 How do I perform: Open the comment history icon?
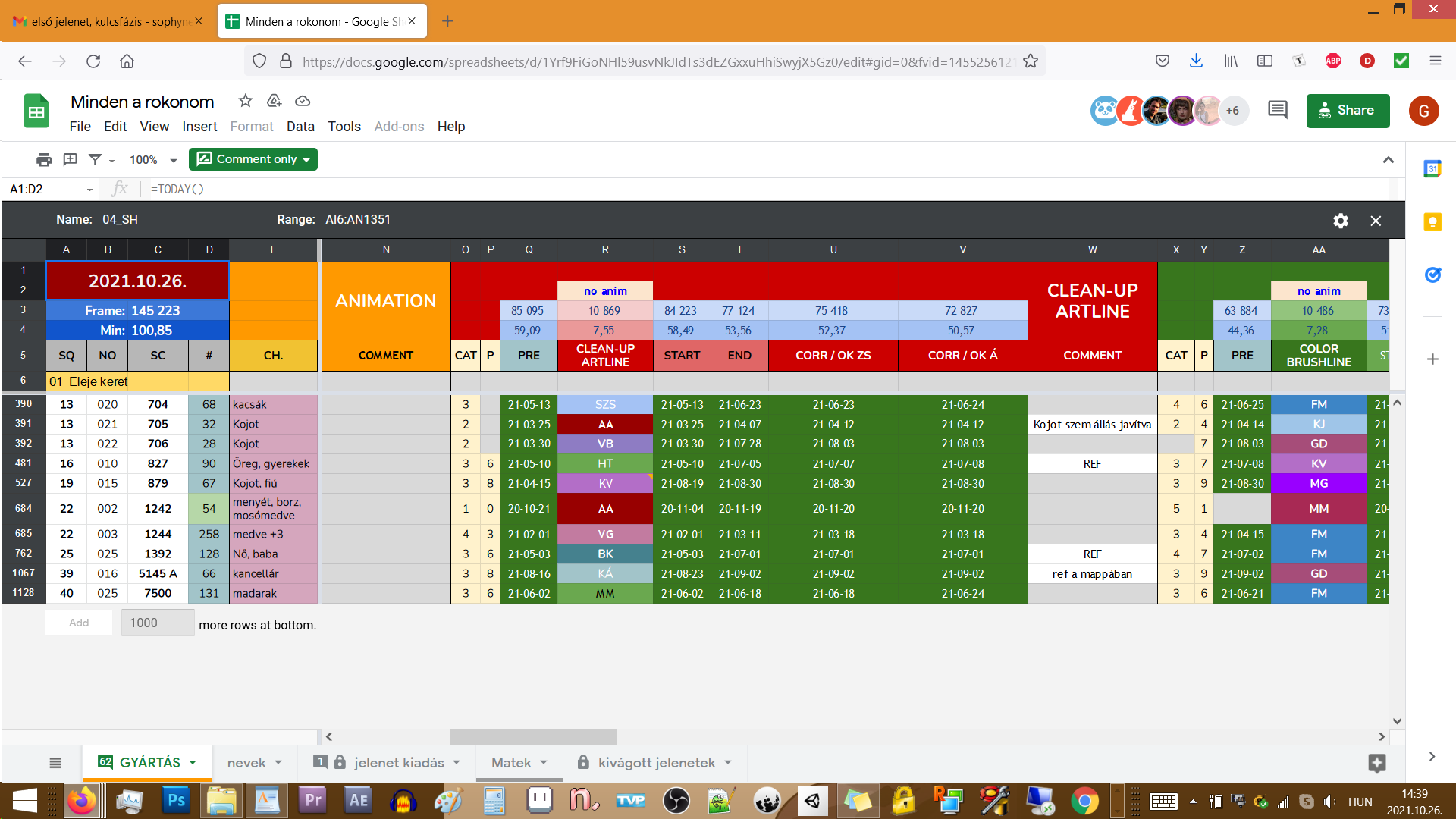tap(1278, 111)
